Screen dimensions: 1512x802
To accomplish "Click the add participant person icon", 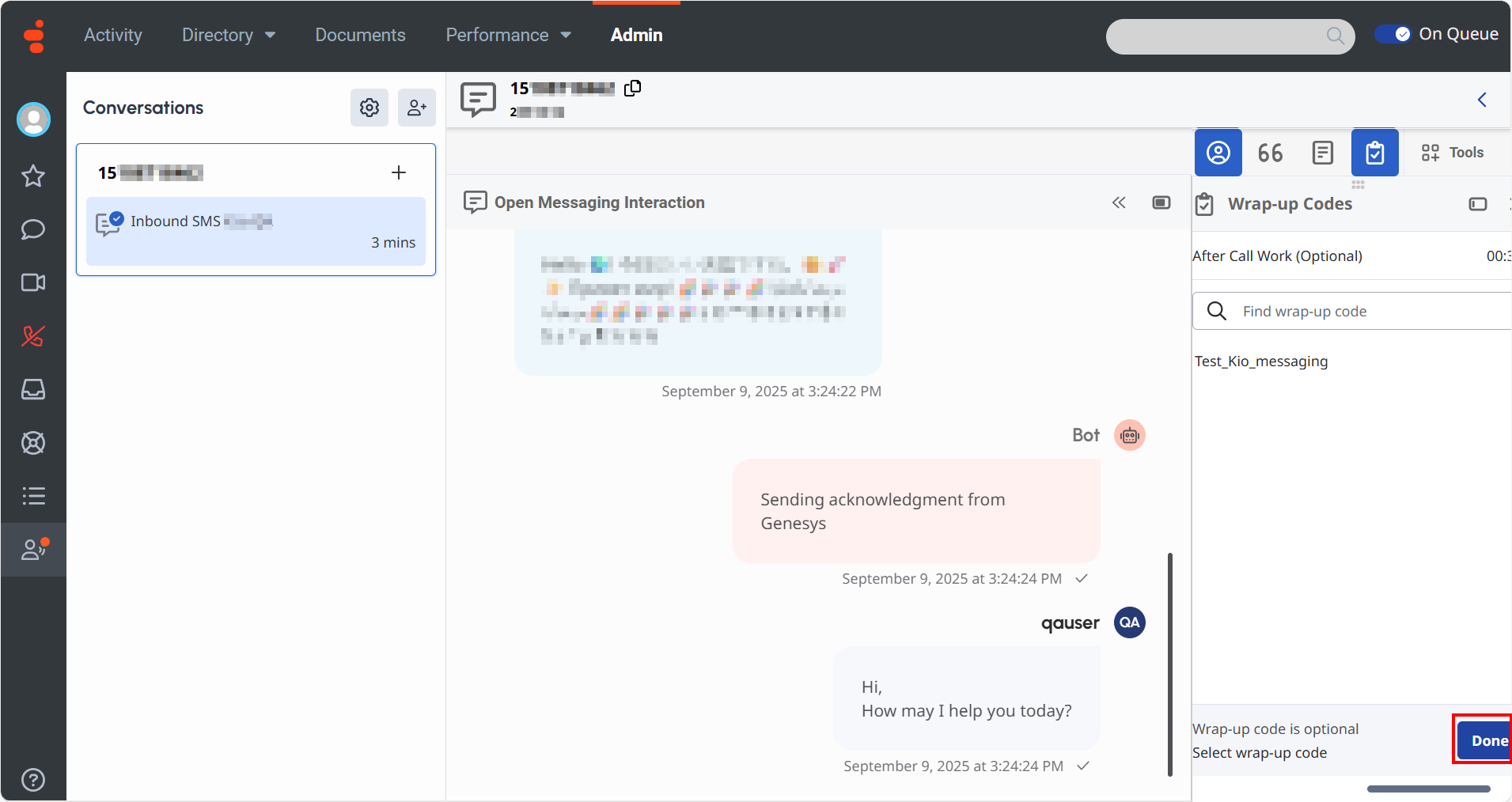I will [x=417, y=108].
